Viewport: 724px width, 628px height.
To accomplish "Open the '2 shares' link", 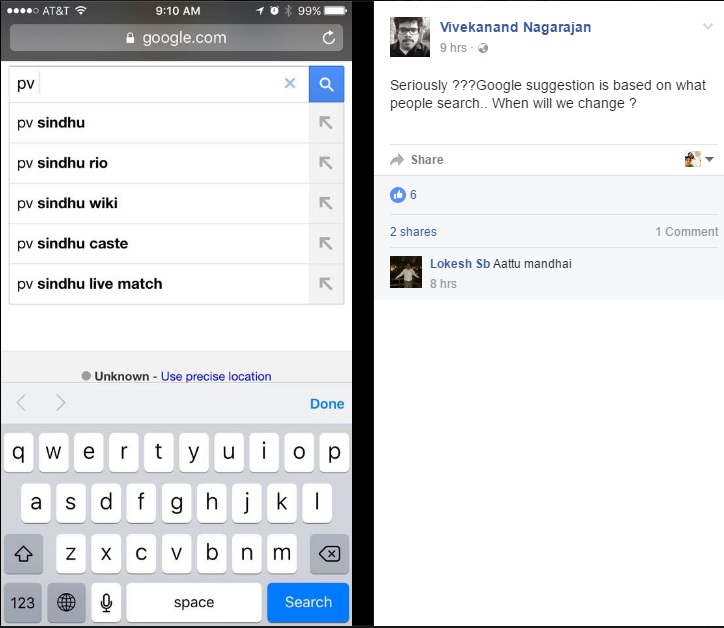I will point(413,232).
